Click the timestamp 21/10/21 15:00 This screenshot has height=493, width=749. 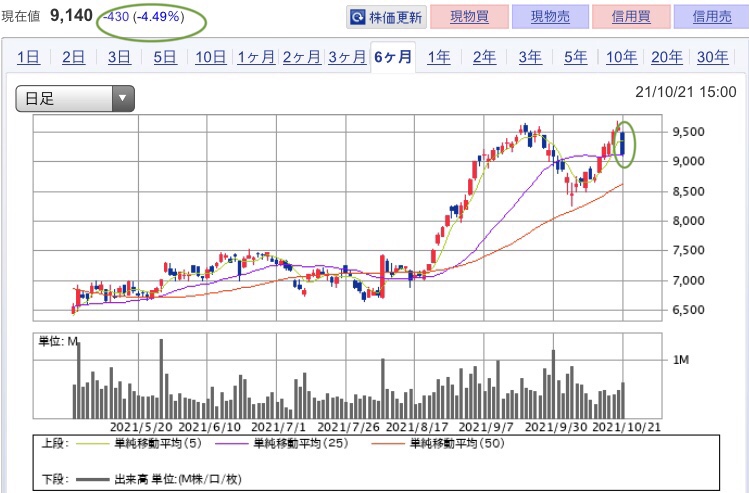tap(685, 92)
